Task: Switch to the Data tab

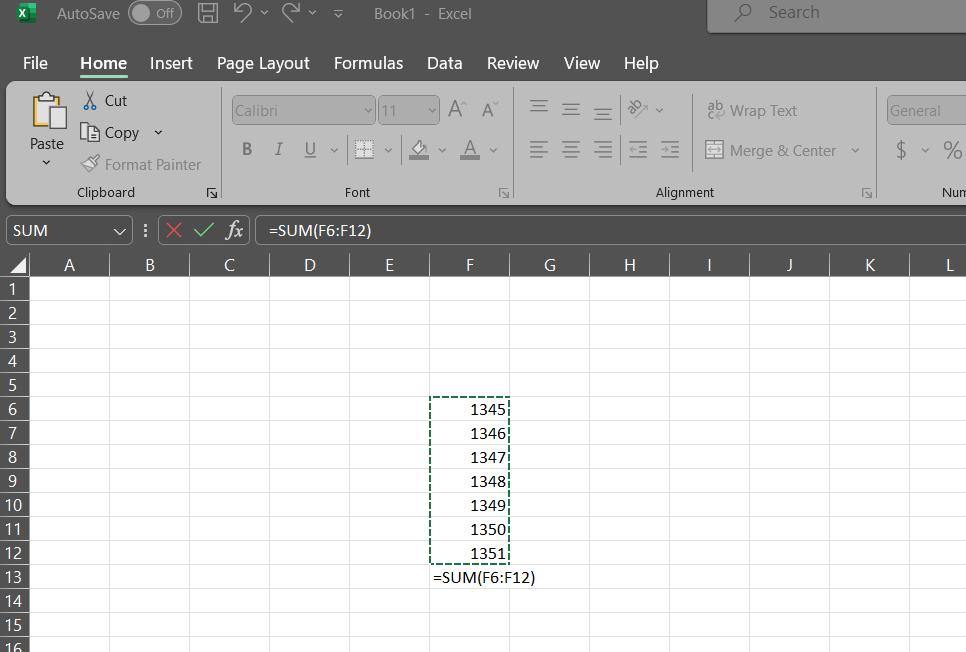Action: point(445,63)
